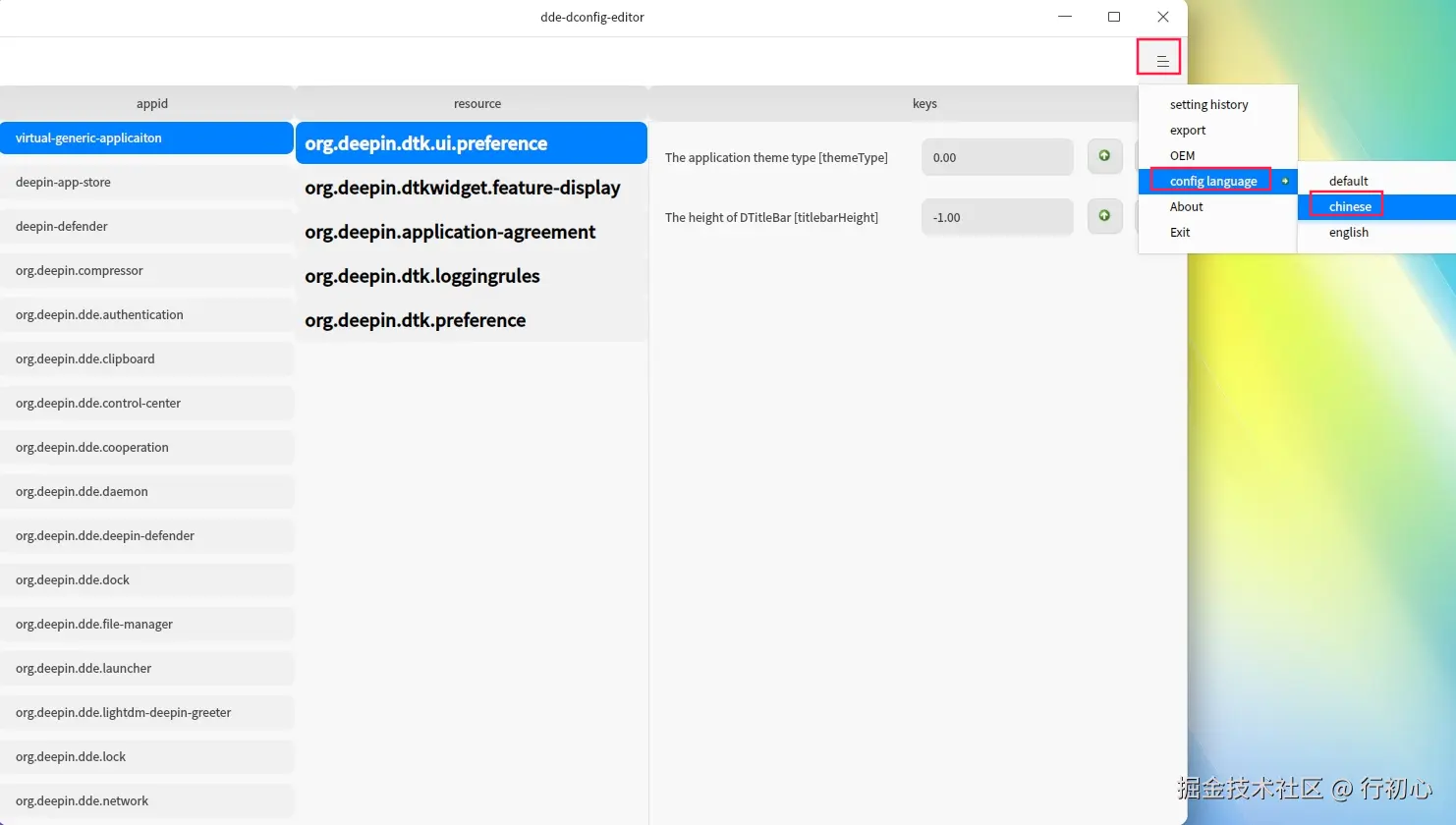This screenshot has height=825, width=1456.
Task: Click the titlebarHeight value field showing -1.00
Action: point(996,216)
